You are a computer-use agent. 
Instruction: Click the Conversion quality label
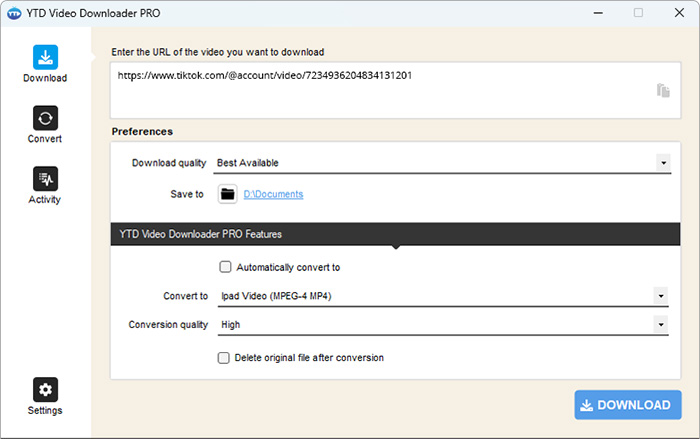click(x=168, y=325)
